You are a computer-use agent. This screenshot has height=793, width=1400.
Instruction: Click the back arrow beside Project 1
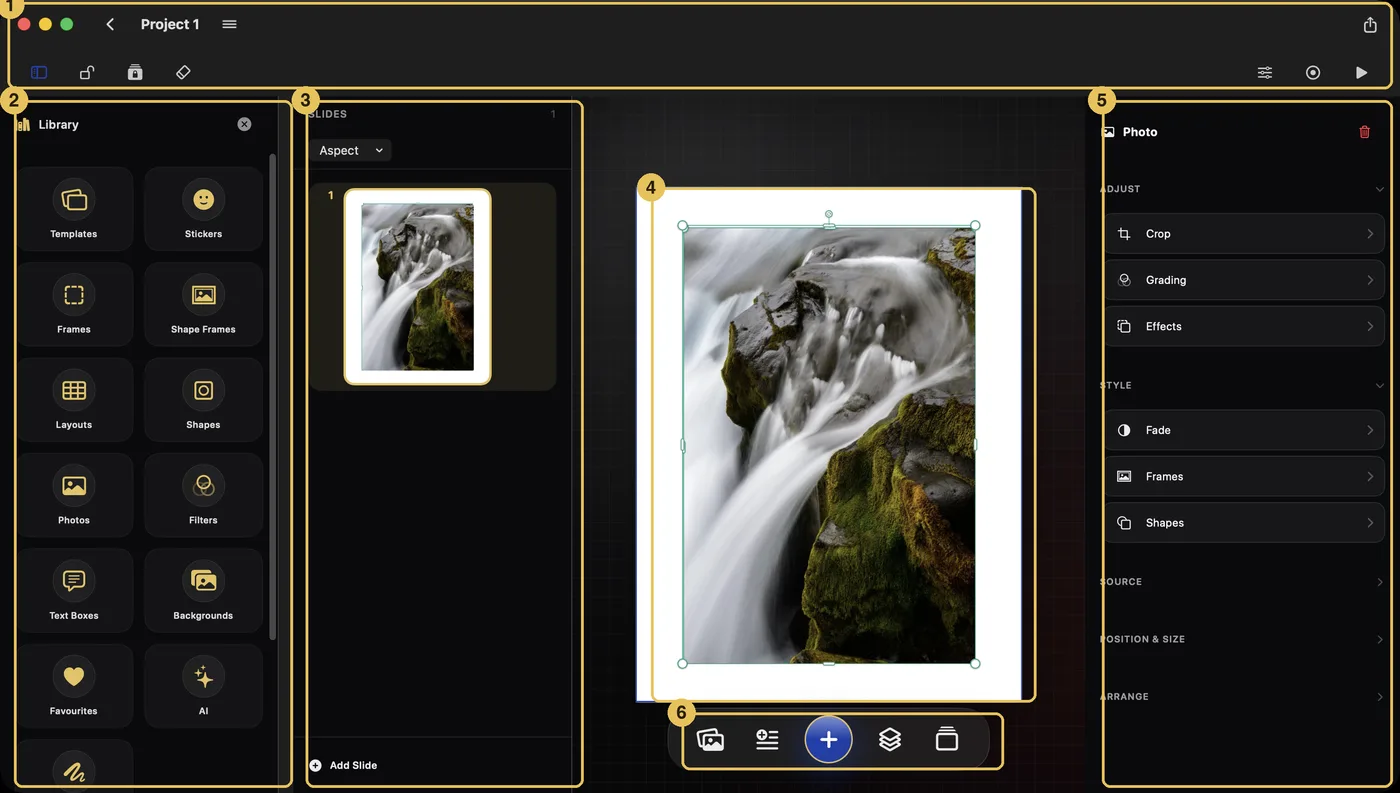[110, 24]
